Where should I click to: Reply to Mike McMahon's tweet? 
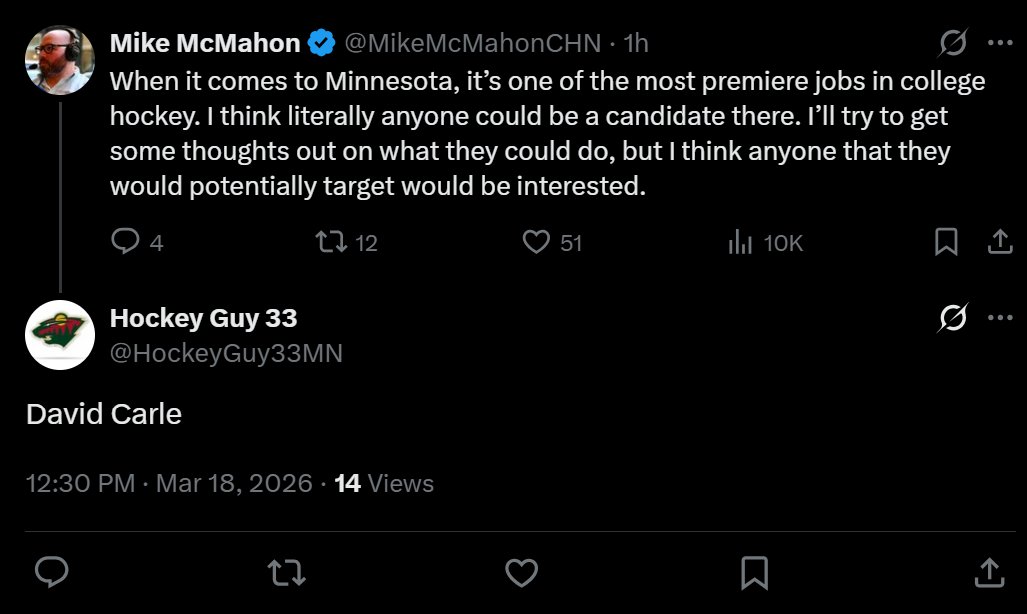coord(125,242)
